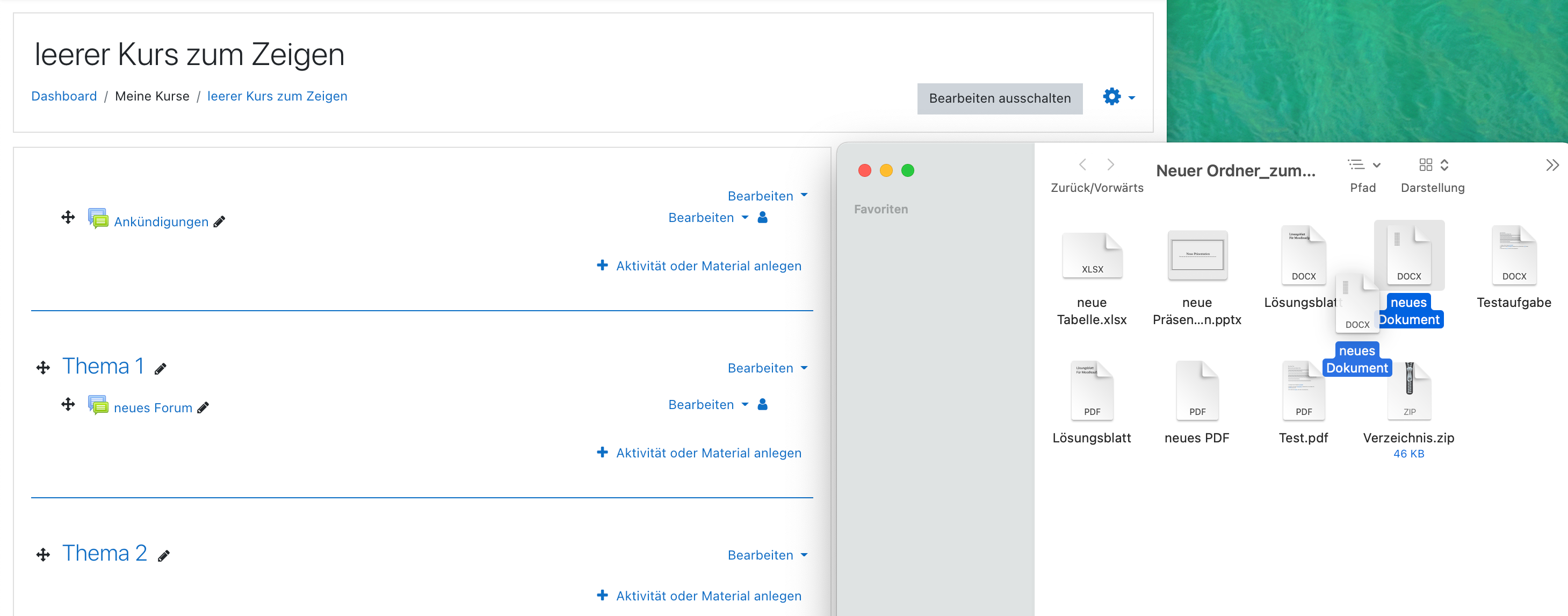Open the Dashboard breadcrumb link
This screenshot has width=1568, height=616.
[x=64, y=96]
